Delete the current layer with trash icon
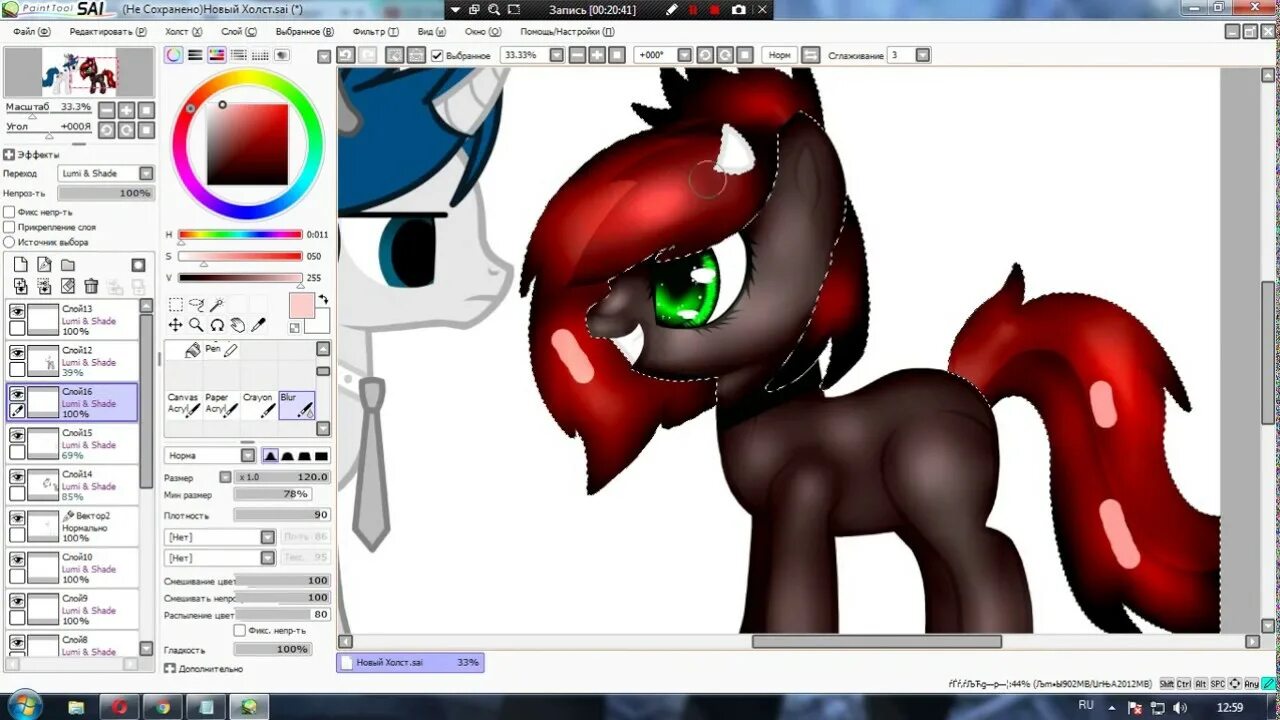Image resolution: width=1280 pixels, height=720 pixels. [x=91, y=286]
